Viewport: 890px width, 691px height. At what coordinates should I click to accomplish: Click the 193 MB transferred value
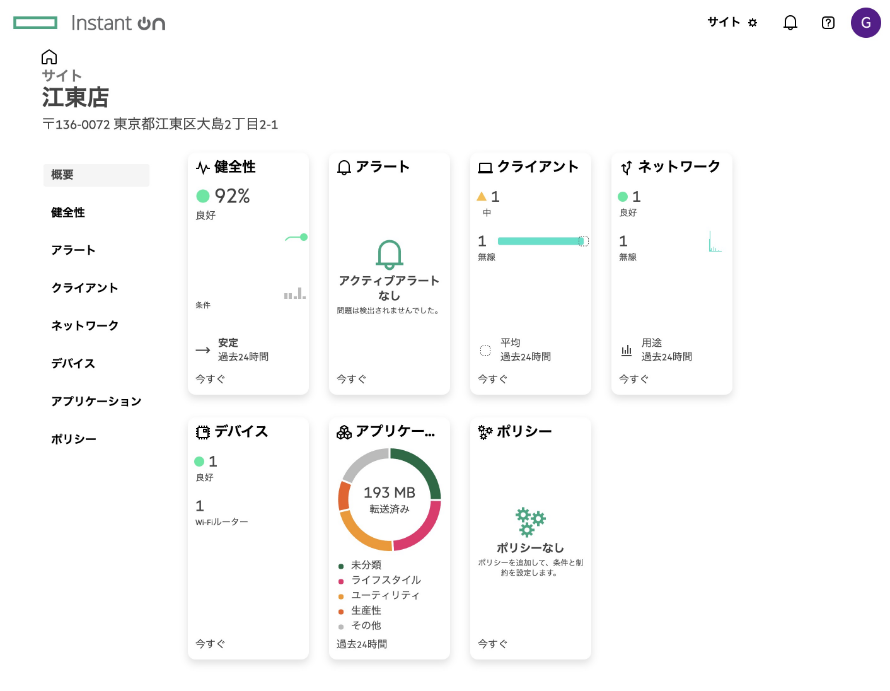(x=389, y=492)
